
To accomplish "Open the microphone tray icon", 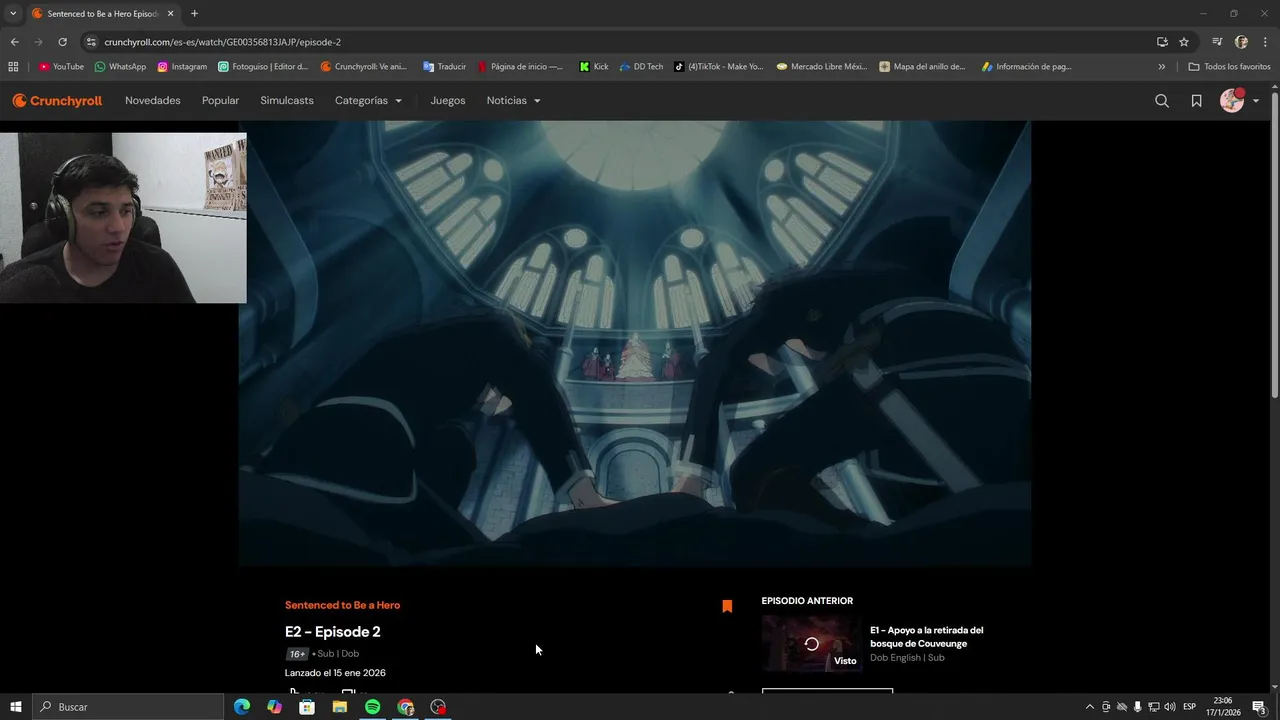I will [x=1137, y=707].
